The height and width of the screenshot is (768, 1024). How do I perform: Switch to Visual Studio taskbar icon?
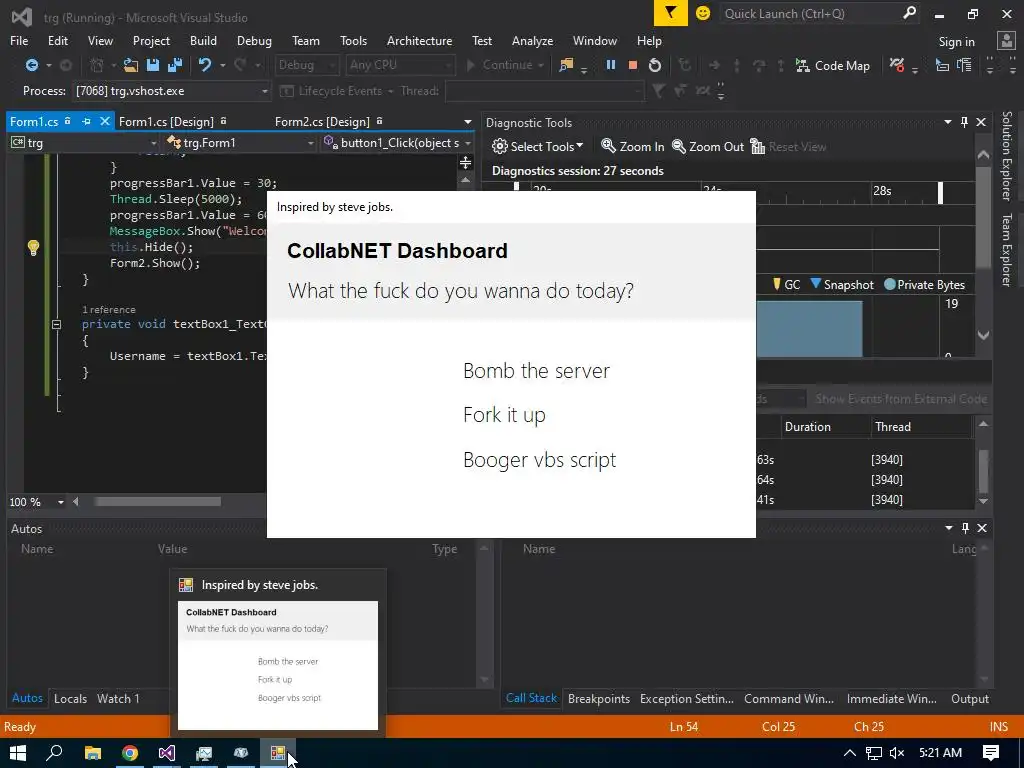pyautogui.click(x=167, y=753)
